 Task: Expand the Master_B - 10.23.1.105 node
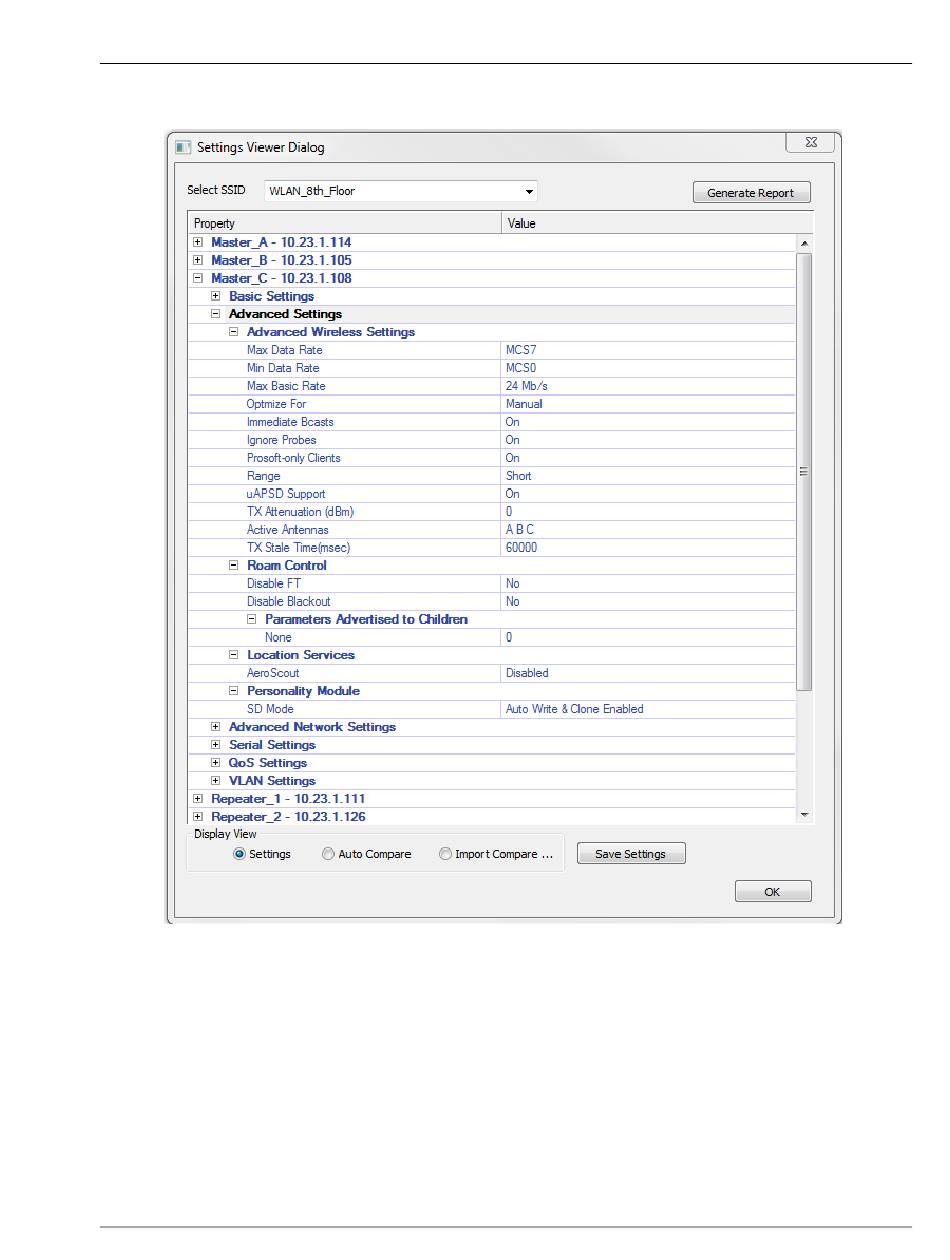pos(198,260)
